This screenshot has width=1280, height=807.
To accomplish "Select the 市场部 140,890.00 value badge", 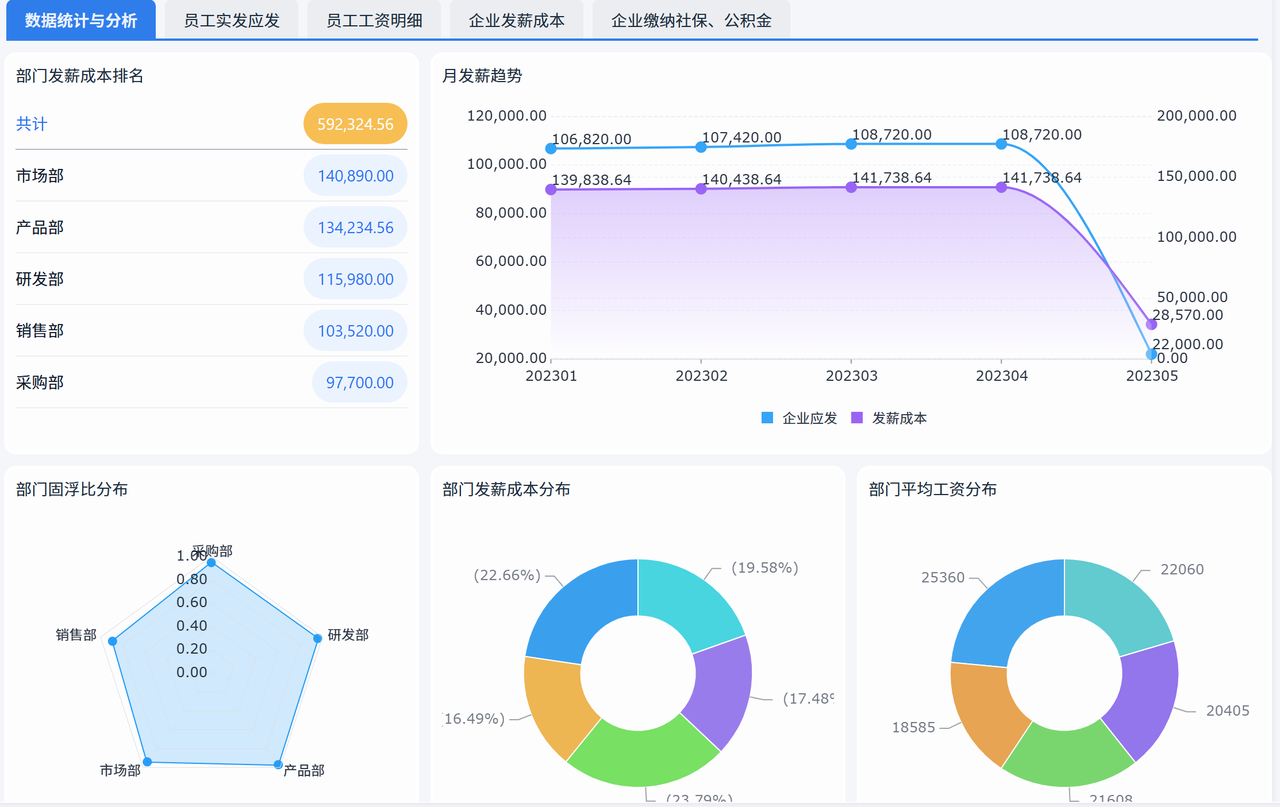I will [x=355, y=176].
